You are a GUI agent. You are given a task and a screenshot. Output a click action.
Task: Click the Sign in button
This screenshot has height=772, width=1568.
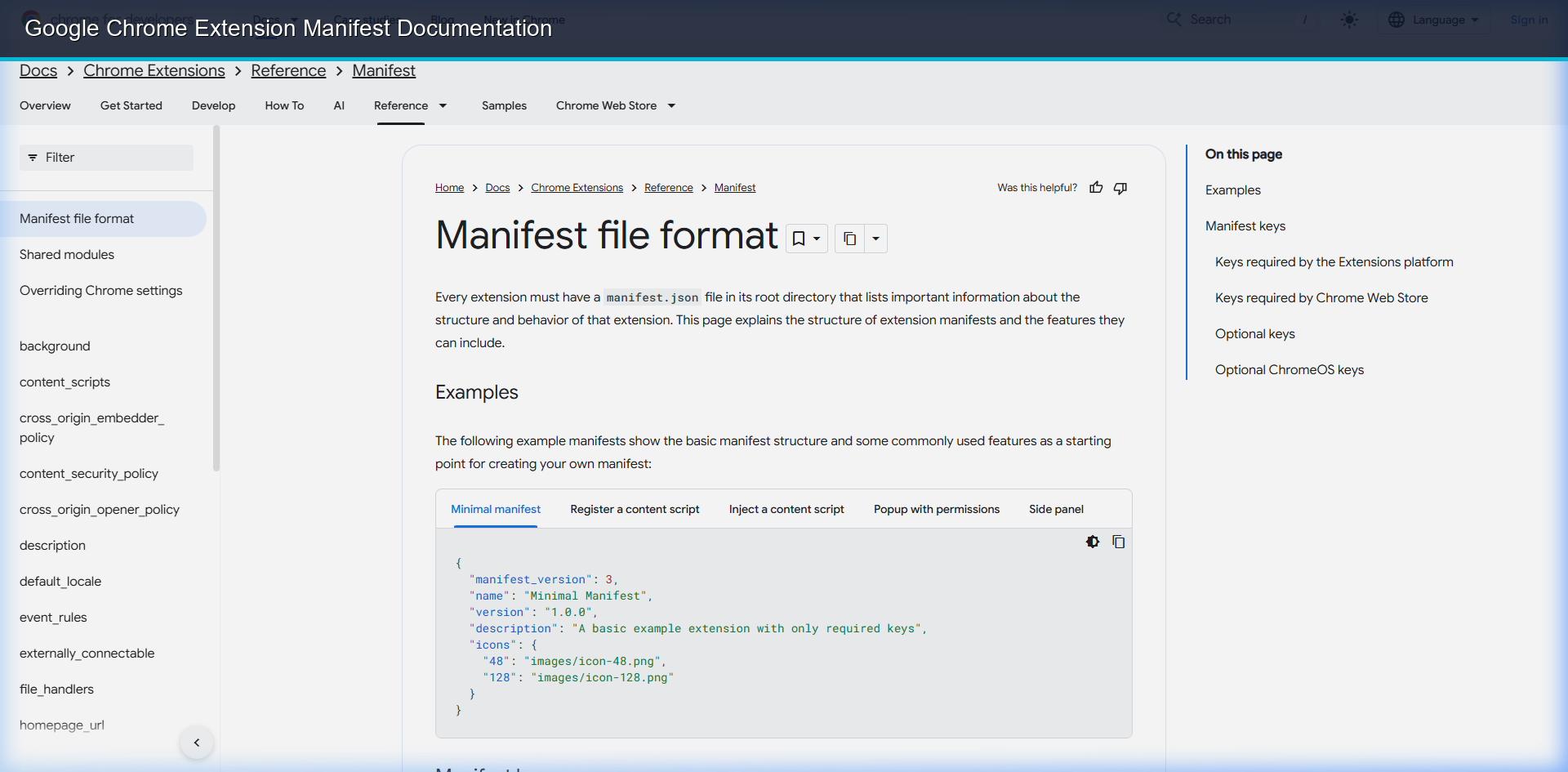pyautogui.click(x=1529, y=20)
